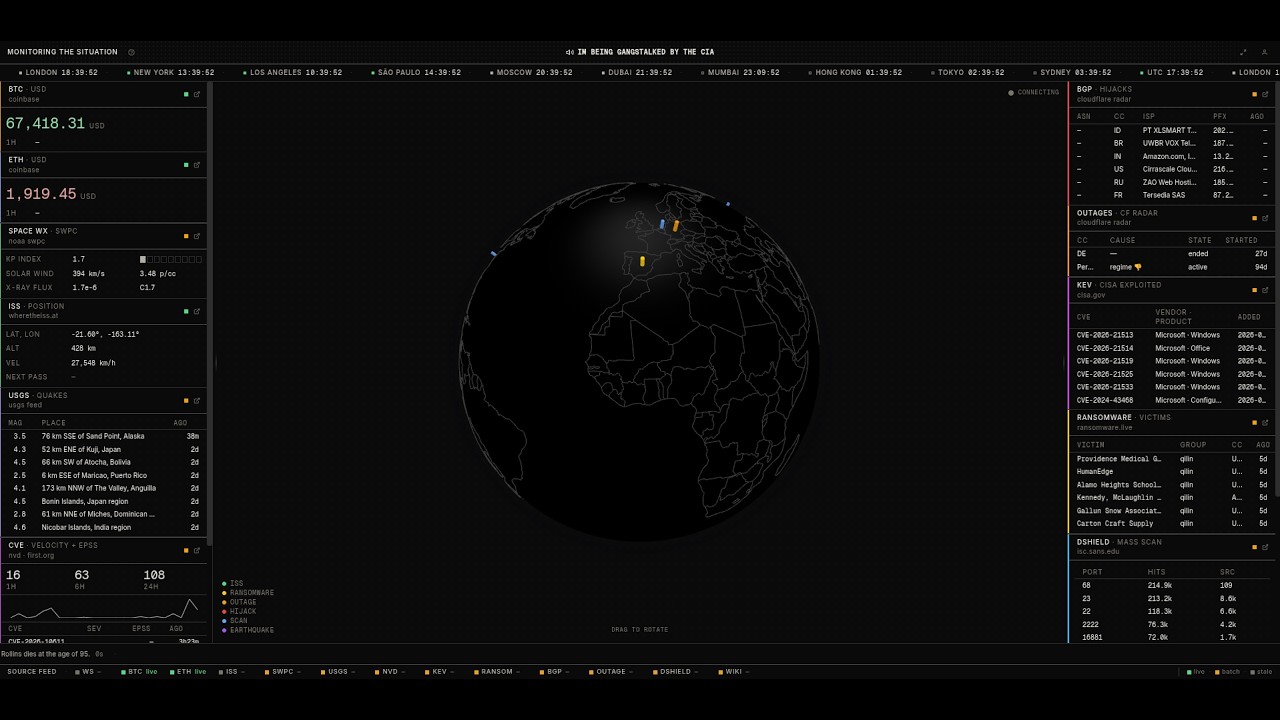The image size is (1280, 720).
Task: Mute the speaker icon in the headline ticker
Action: pos(569,52)
